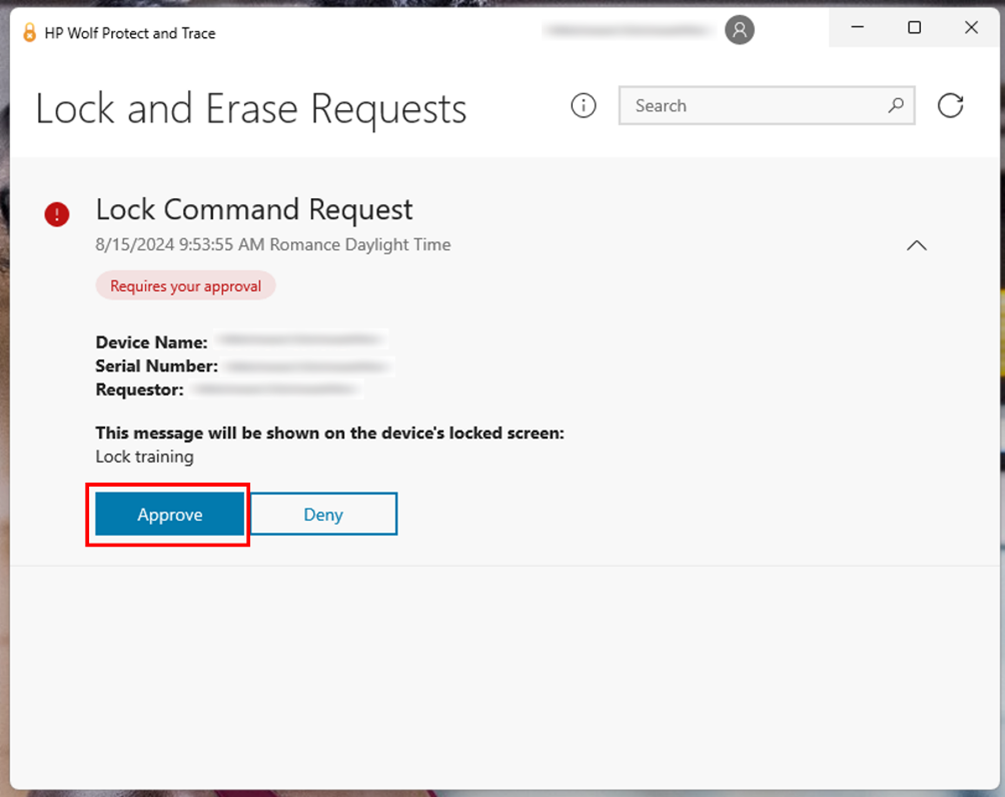Open the user account profile icon
1005x797 pixels.
(x=739, y=30)
